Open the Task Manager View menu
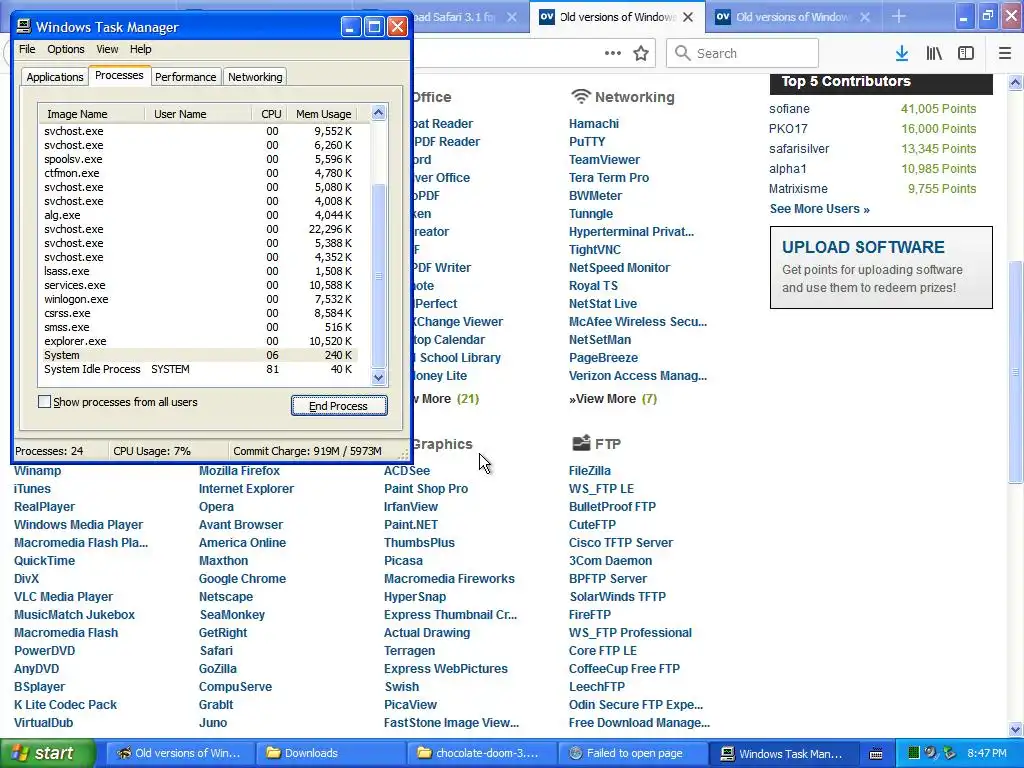Screen dimensions: 1024x768 [107, 49]
